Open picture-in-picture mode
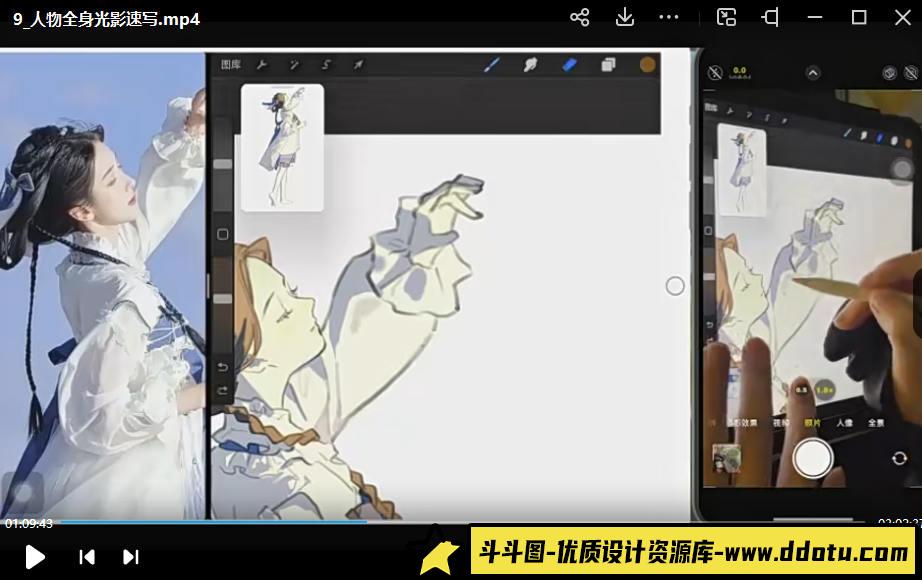Screen dimensions: 922x580 [x=726, y=17]
